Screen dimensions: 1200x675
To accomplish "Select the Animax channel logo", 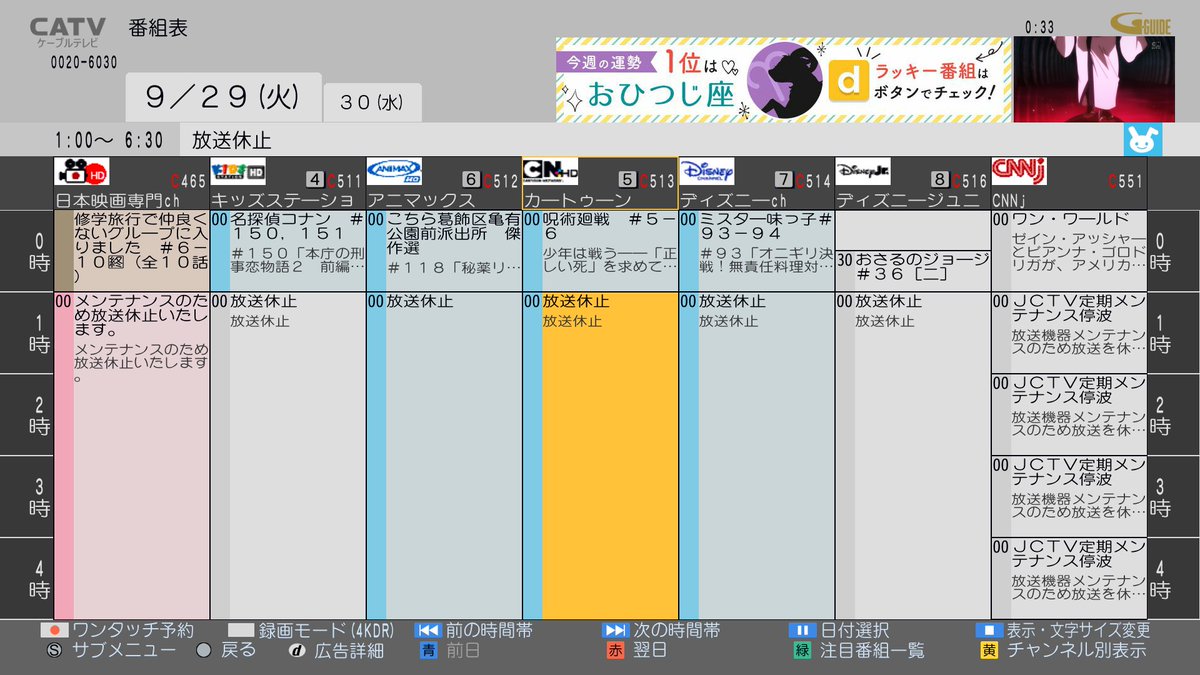I will (394, 171).
